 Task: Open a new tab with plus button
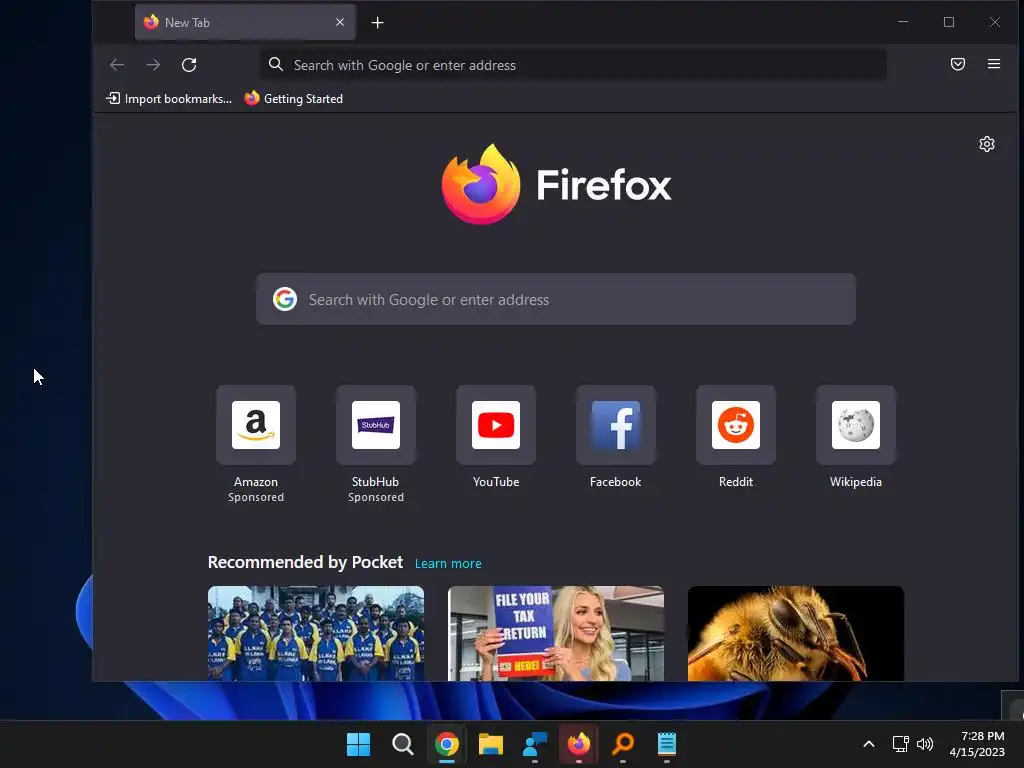(377, 23)
